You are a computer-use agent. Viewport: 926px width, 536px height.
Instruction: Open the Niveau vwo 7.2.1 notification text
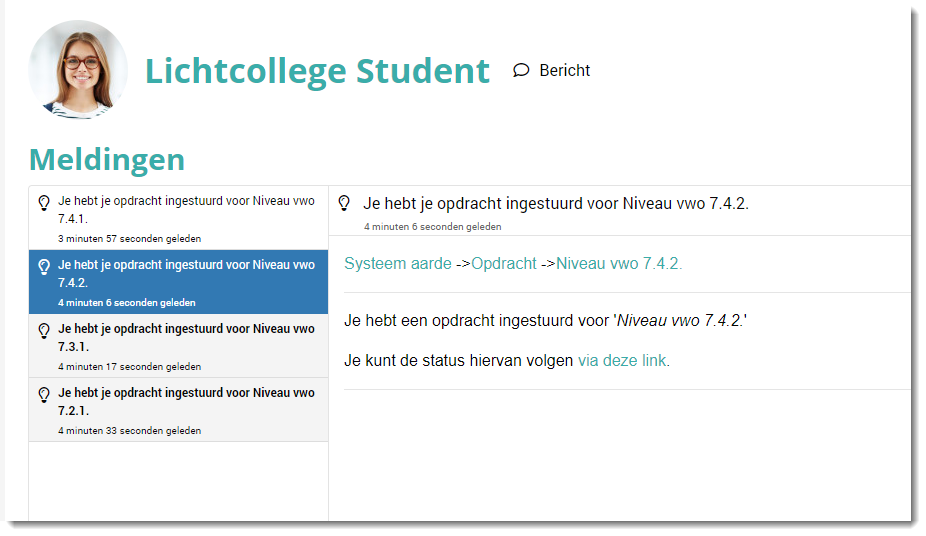(186, 401)
